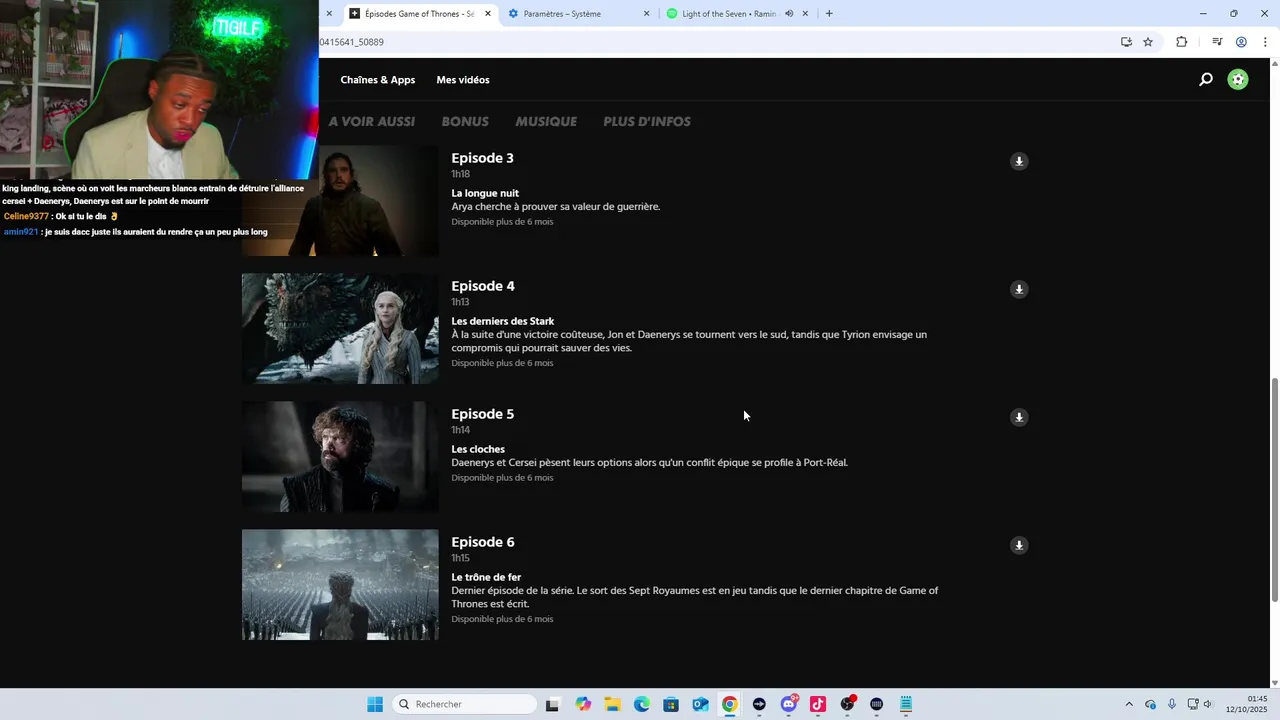Open the PLUS D'INFOS section tab
The height and width of the screenshot is (720, 1280).
[x=647, y=121]
